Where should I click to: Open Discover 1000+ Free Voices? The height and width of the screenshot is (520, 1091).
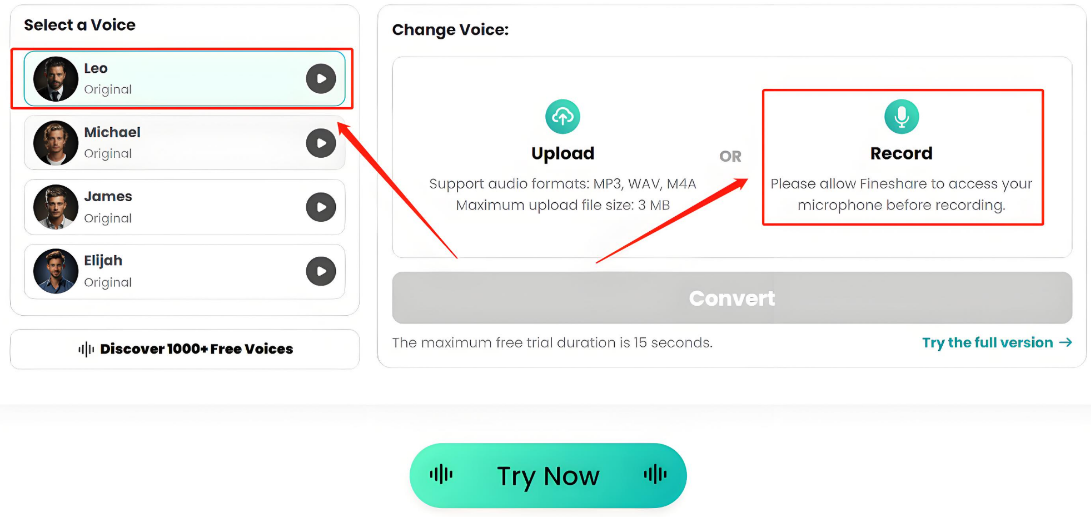[x=185, y=349]
